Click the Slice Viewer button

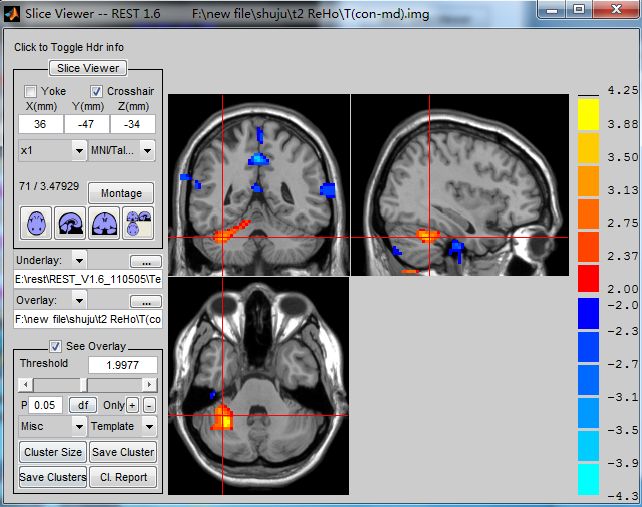(88, 68)
